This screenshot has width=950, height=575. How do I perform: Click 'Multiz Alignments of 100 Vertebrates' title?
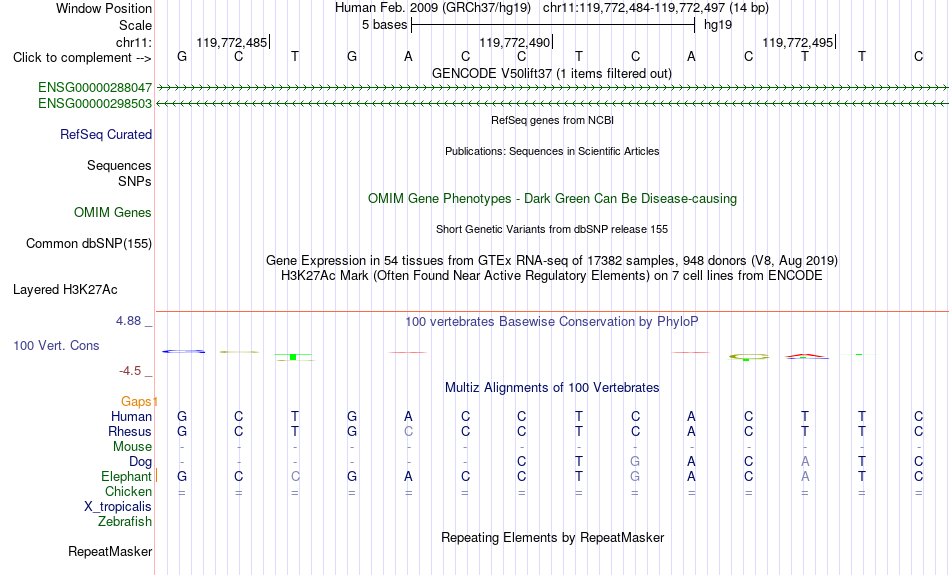click(552, 388)
